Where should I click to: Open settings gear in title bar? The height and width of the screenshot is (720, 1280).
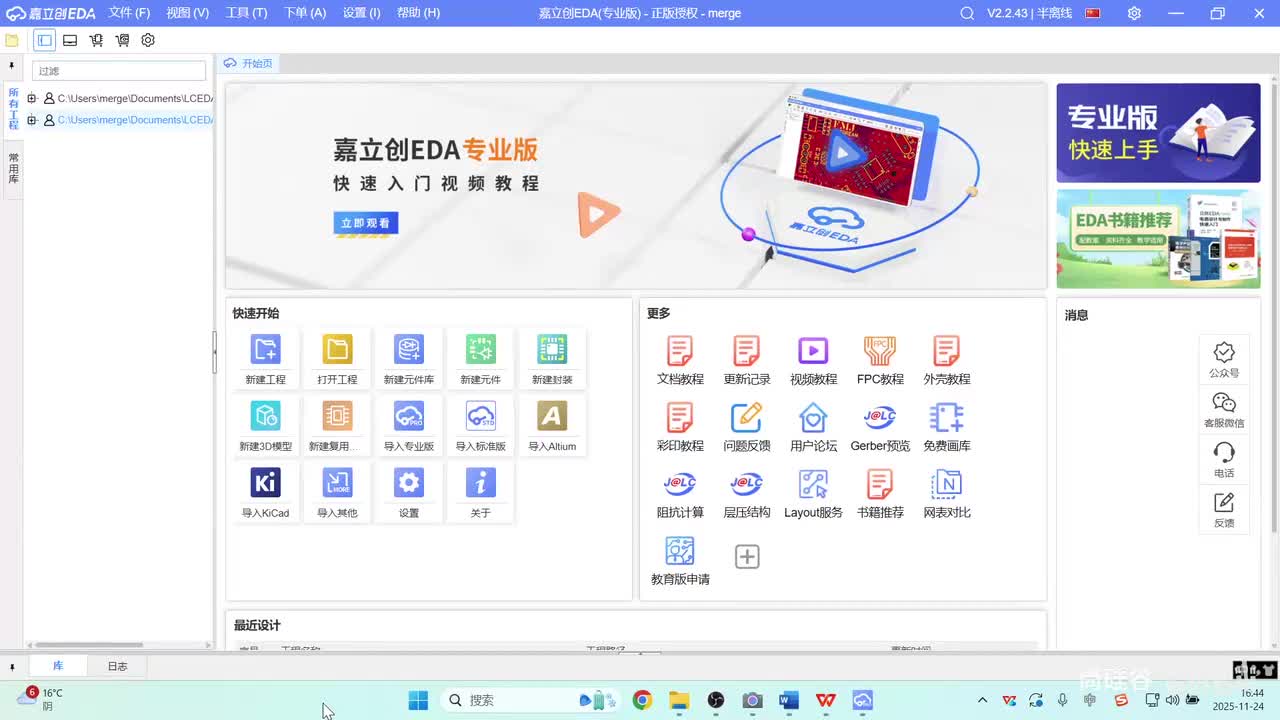pyautogui.click(x=1134, y=13)
